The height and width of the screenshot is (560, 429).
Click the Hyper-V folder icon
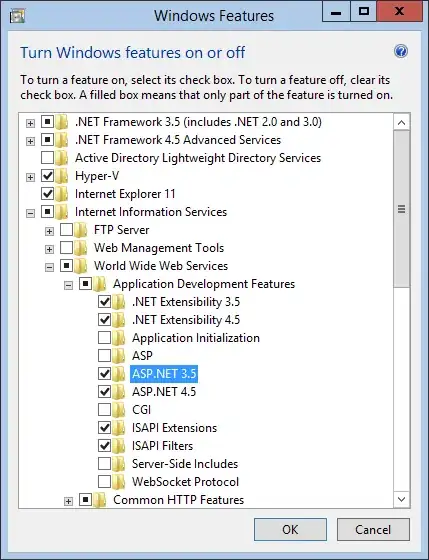pos(63,176)
